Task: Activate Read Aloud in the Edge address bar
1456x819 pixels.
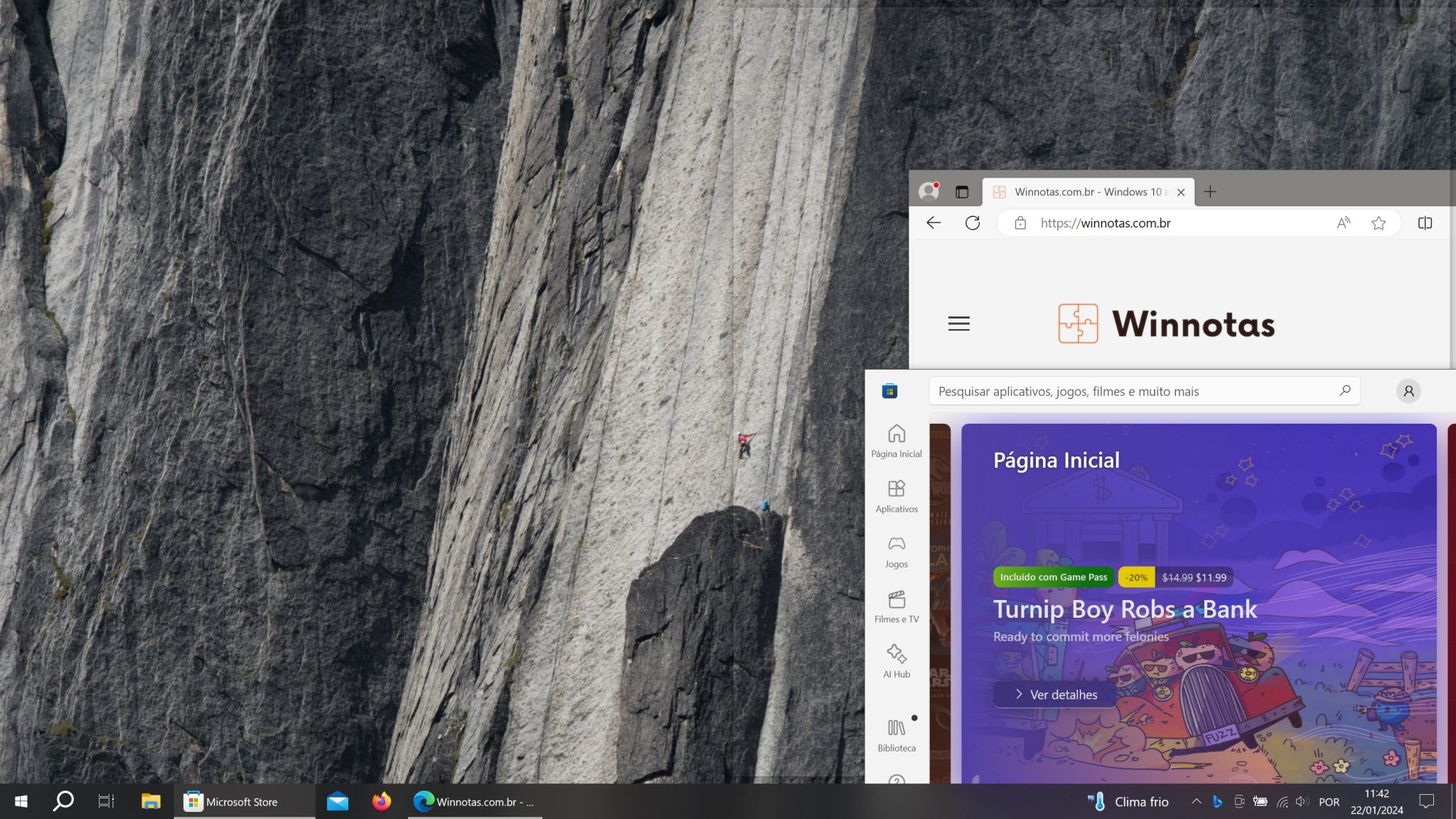Action: 1343,223
